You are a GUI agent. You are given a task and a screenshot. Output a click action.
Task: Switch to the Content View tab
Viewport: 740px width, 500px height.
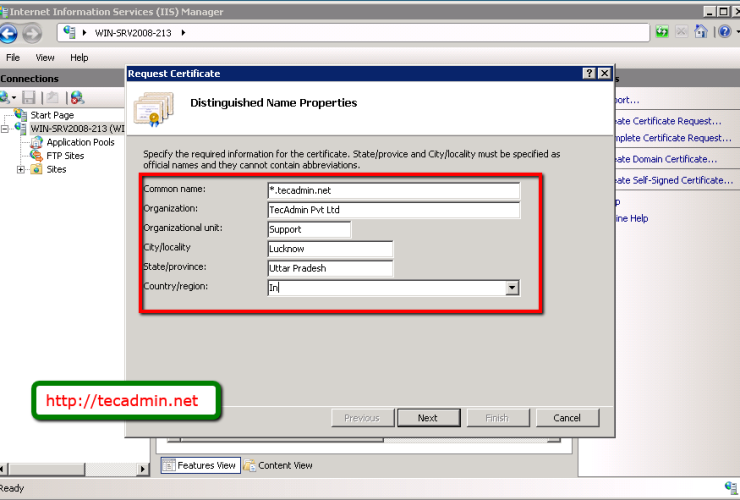(284, 465)
